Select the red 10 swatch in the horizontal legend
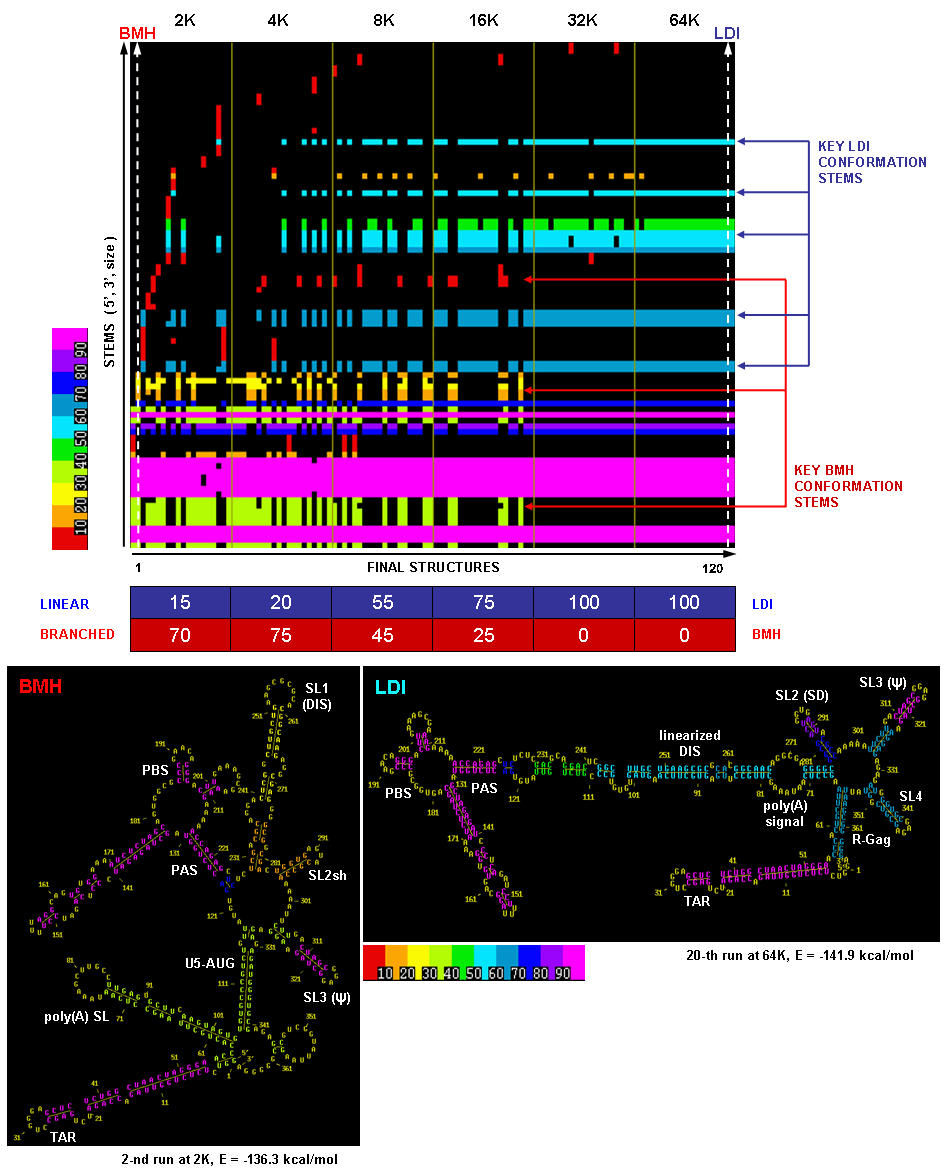This screenshot has height=1170, width=946. pyautogui.click(x=374, y=964)
